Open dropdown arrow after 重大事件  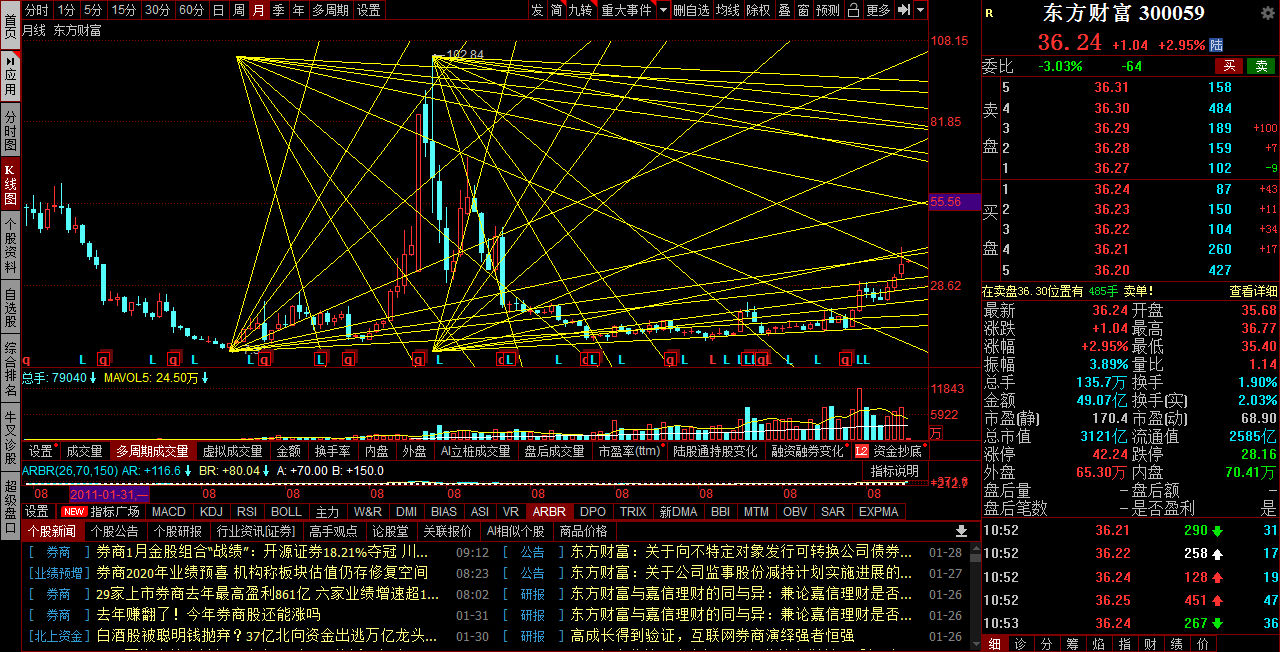(664, 10)
